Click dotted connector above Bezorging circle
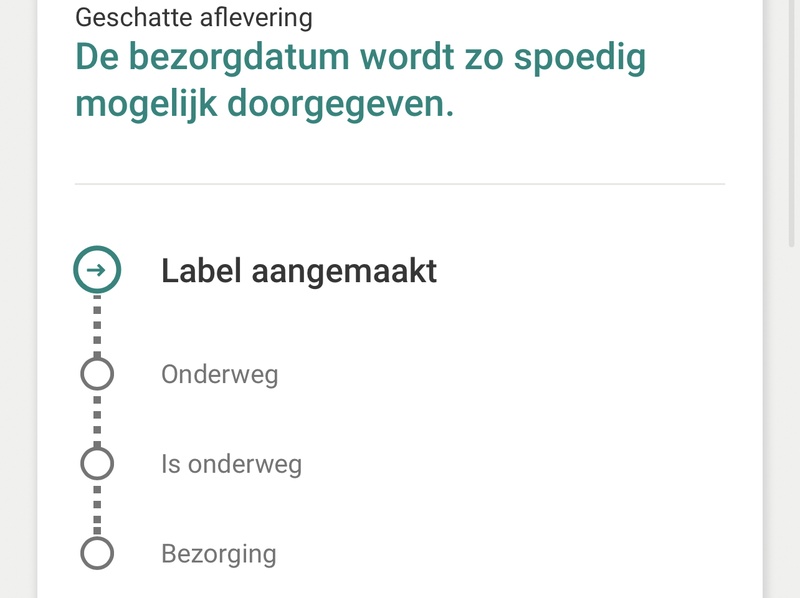800x598 pixels. coord(97,509)
